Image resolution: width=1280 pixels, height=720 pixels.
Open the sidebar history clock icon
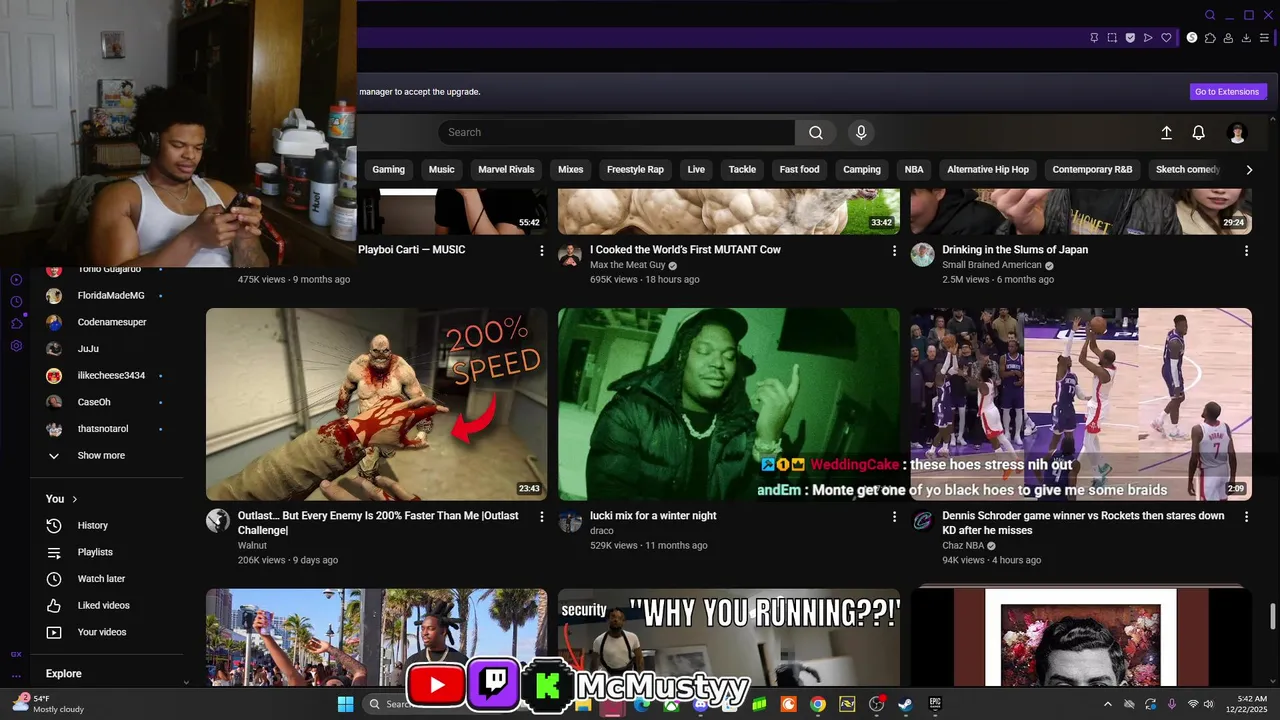[x=16, y=302]
